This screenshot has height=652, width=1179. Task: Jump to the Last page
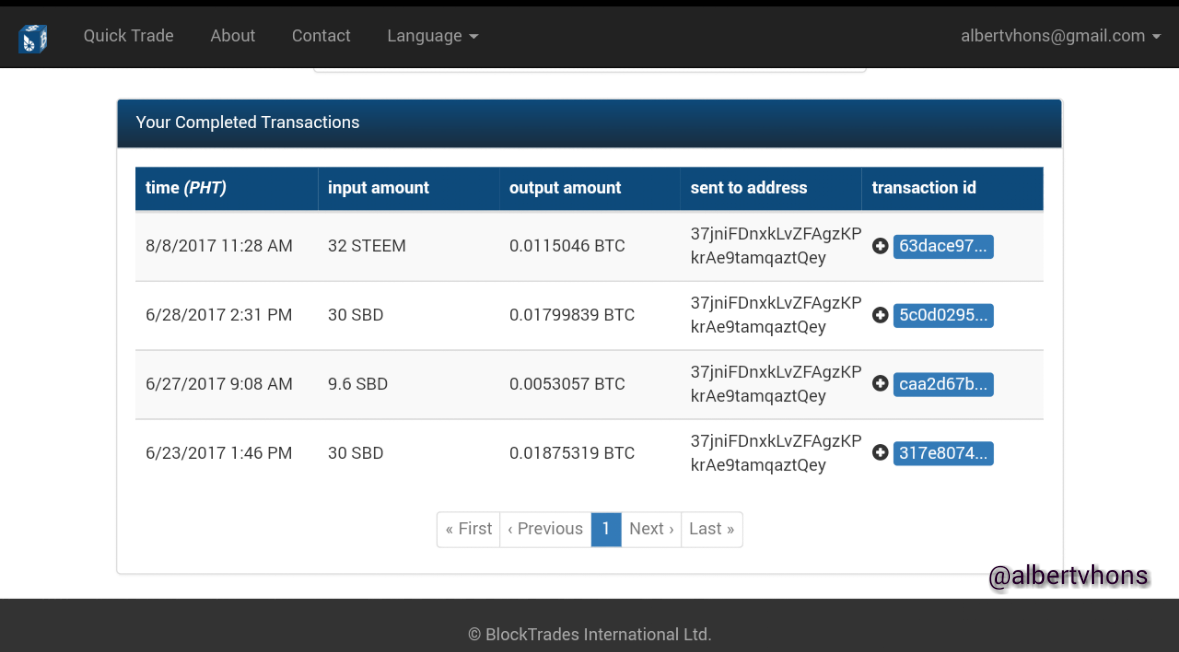[711, 529]
